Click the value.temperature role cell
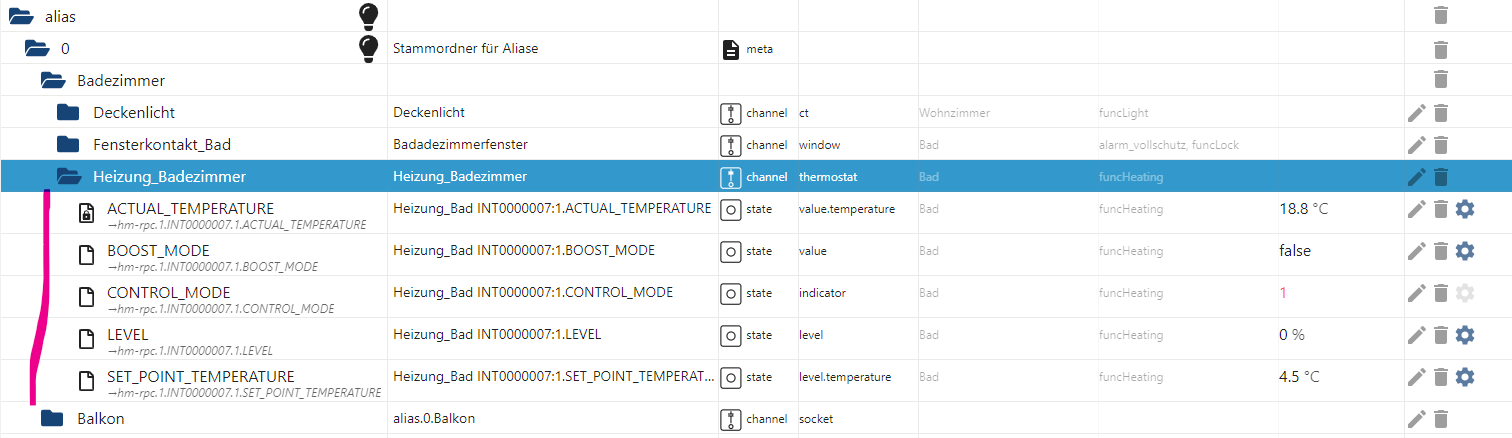 coord(846,209)
